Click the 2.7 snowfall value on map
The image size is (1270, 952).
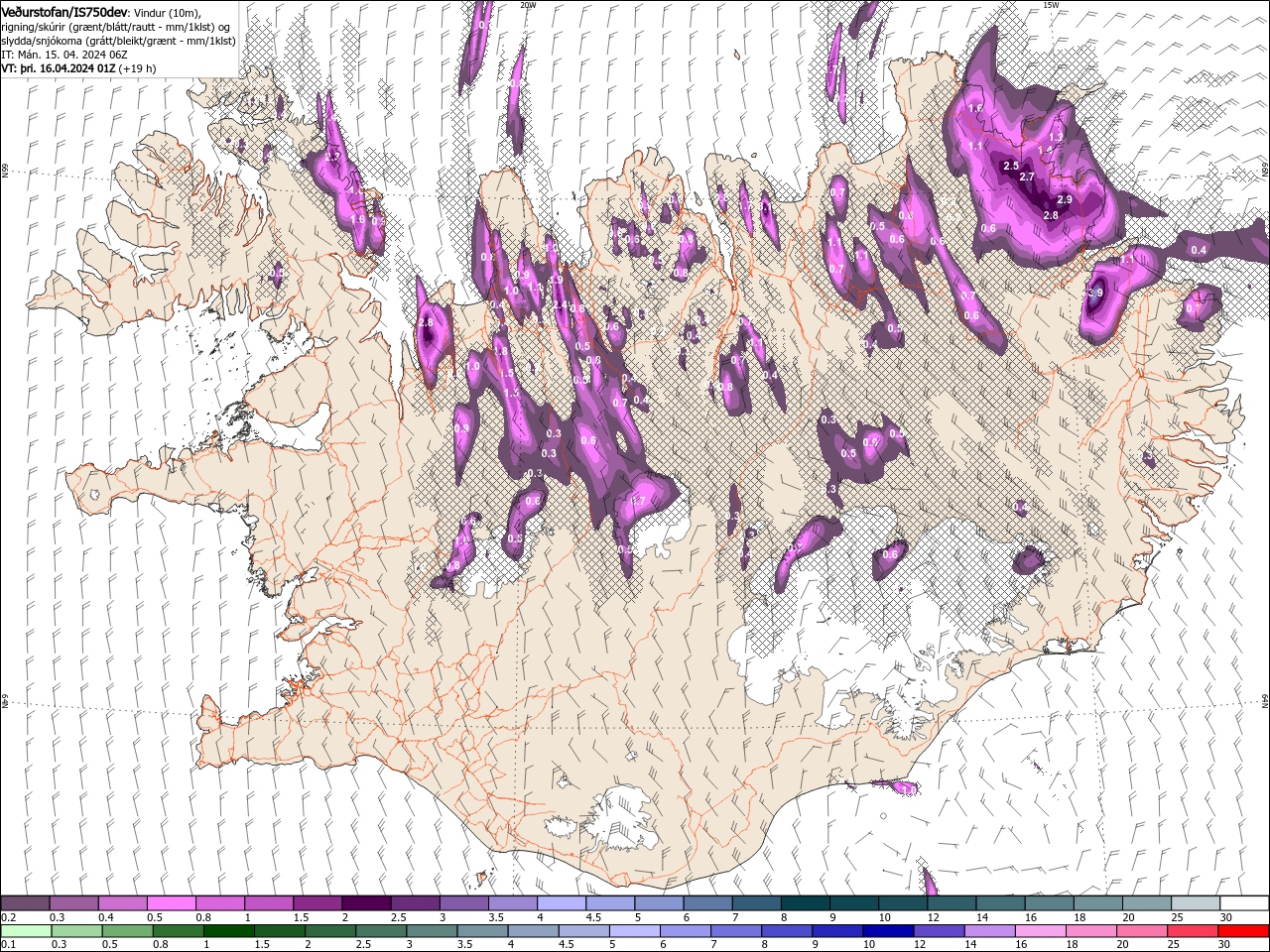(x=1027, y=178)
